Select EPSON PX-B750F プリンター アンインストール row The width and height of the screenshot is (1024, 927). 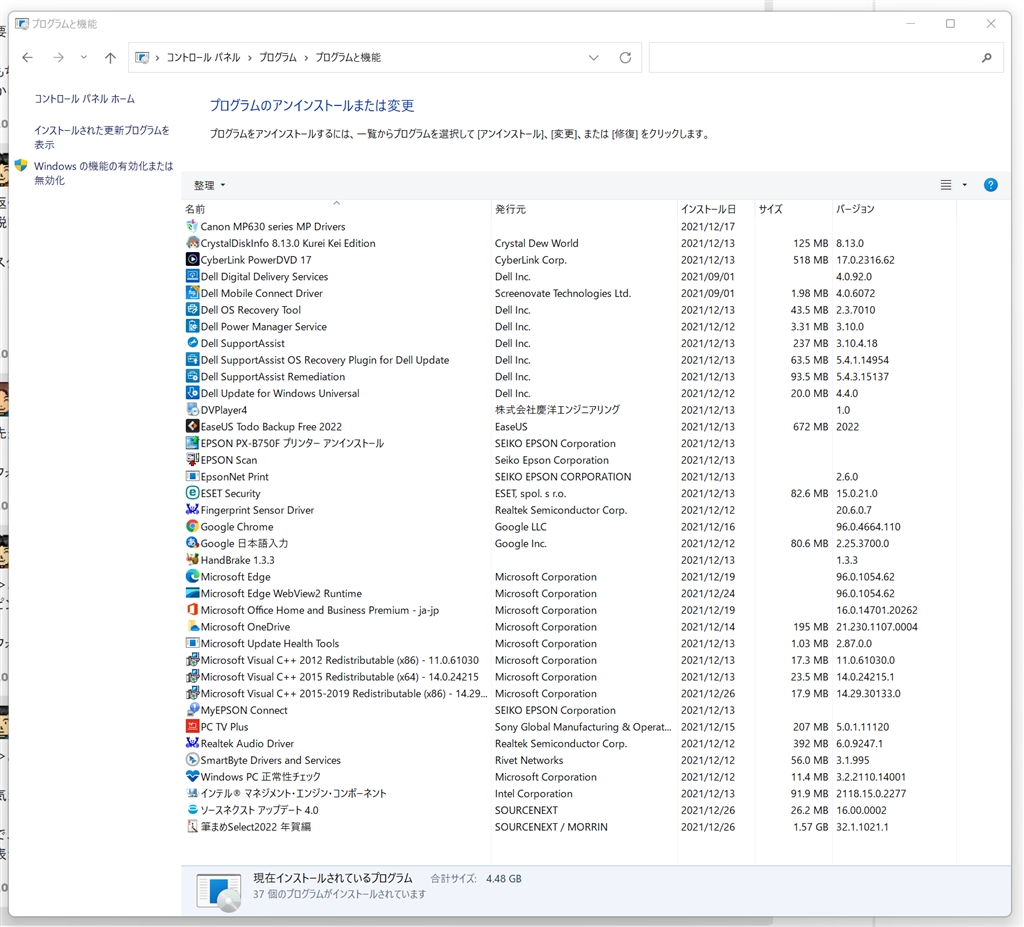(x=568, y=443)
